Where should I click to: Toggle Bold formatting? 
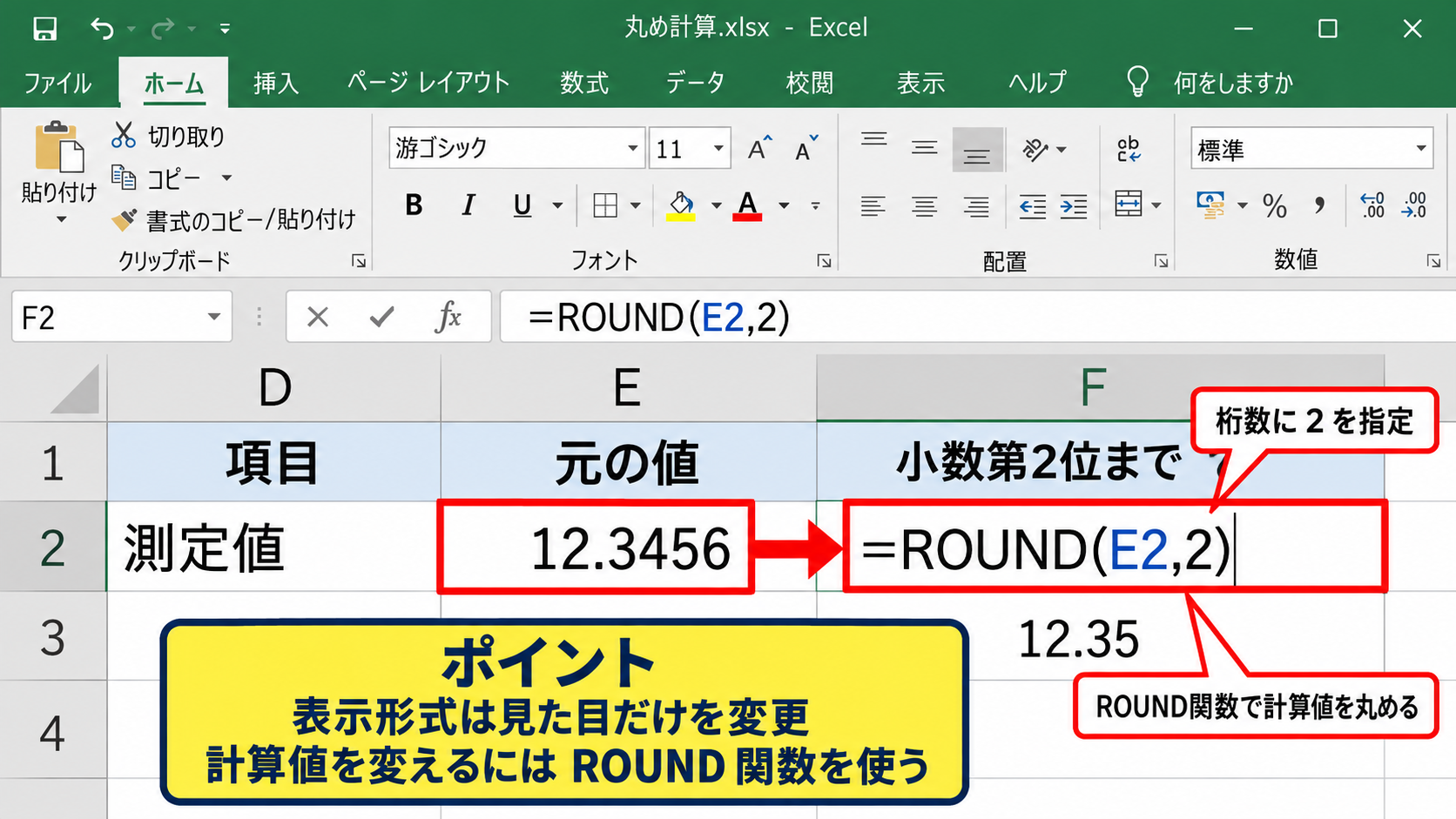(x=414, y=205)
